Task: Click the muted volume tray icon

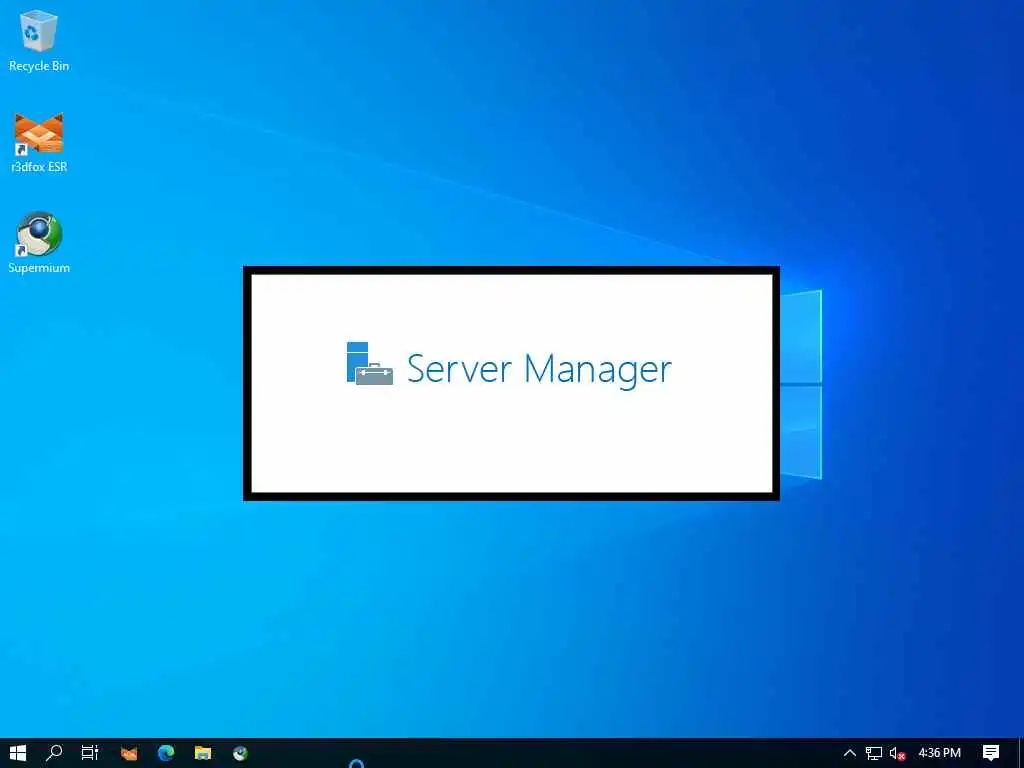Action: click(898, 754)
